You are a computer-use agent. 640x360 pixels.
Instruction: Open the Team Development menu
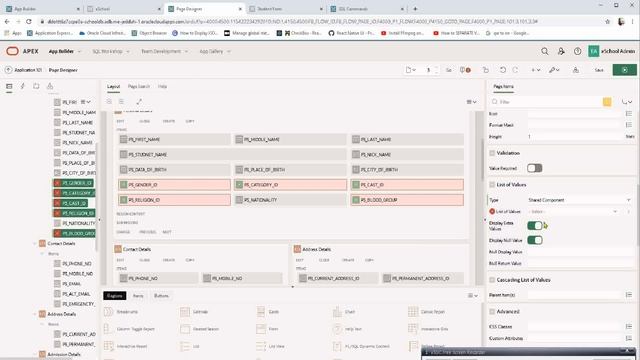pyautogui.click(x=164, y=51)
